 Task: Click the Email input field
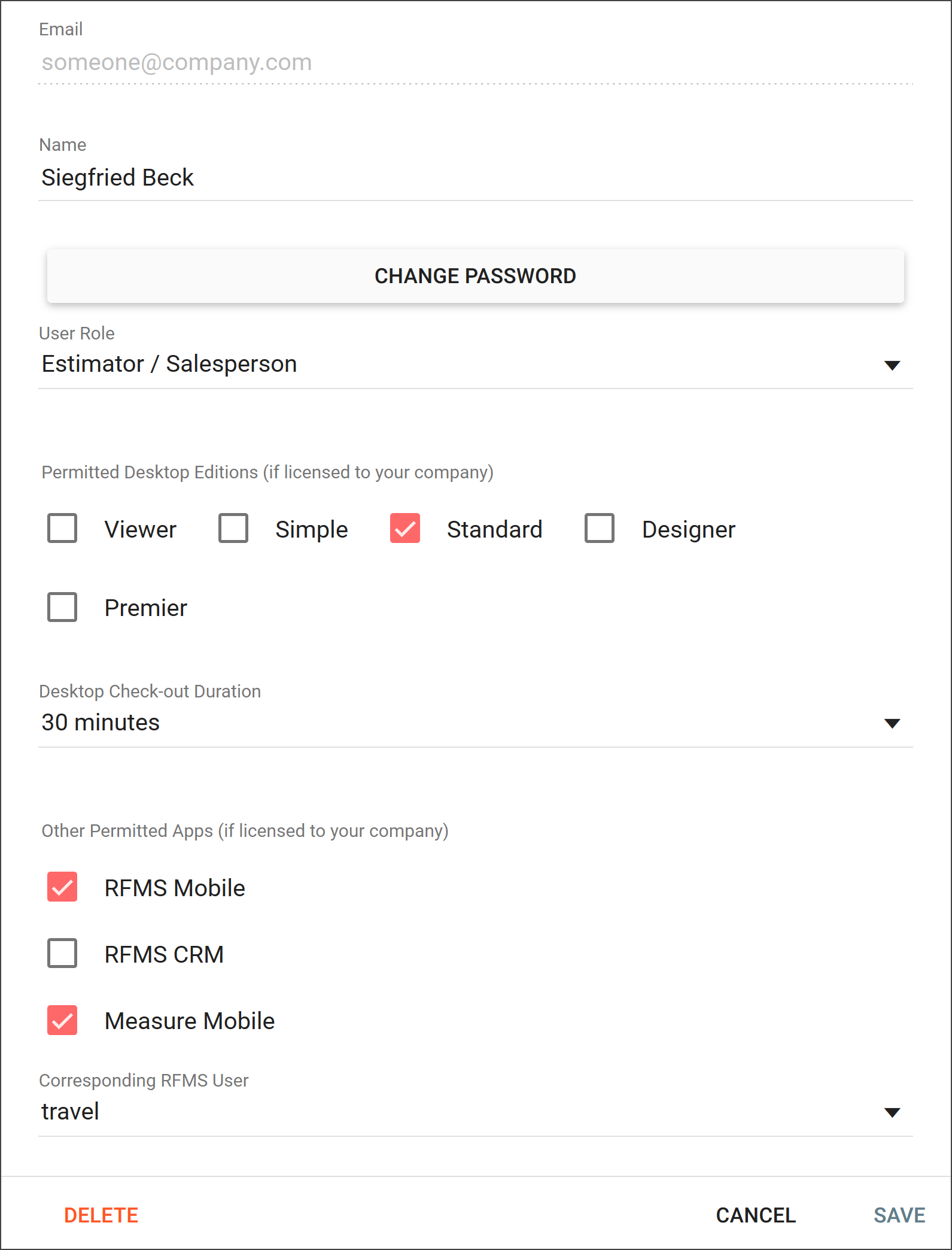(475, 62)
